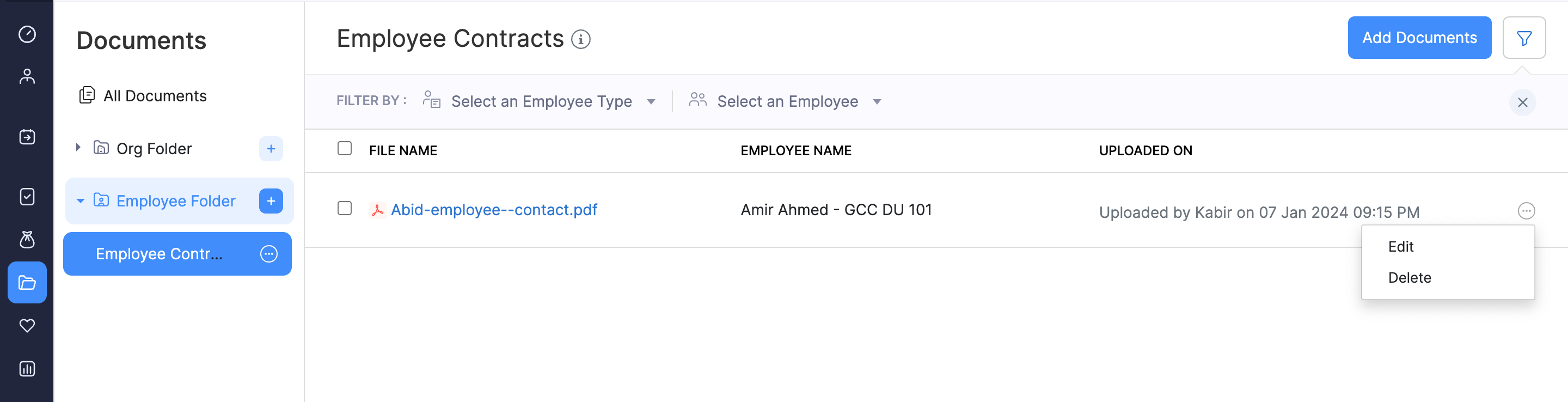
Task: Open the dashboard gauge icon in sidebar
Action: click(27, 34)
